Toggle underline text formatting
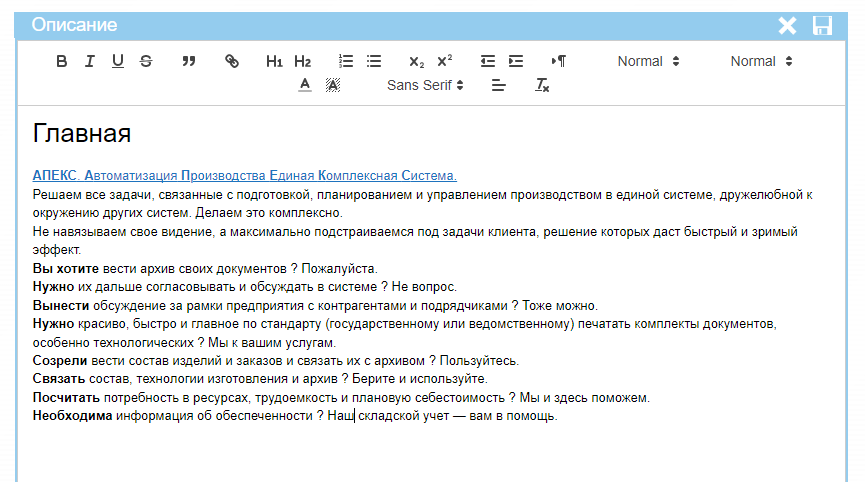The height and width of the screenshot is (482, 865). 118,61
